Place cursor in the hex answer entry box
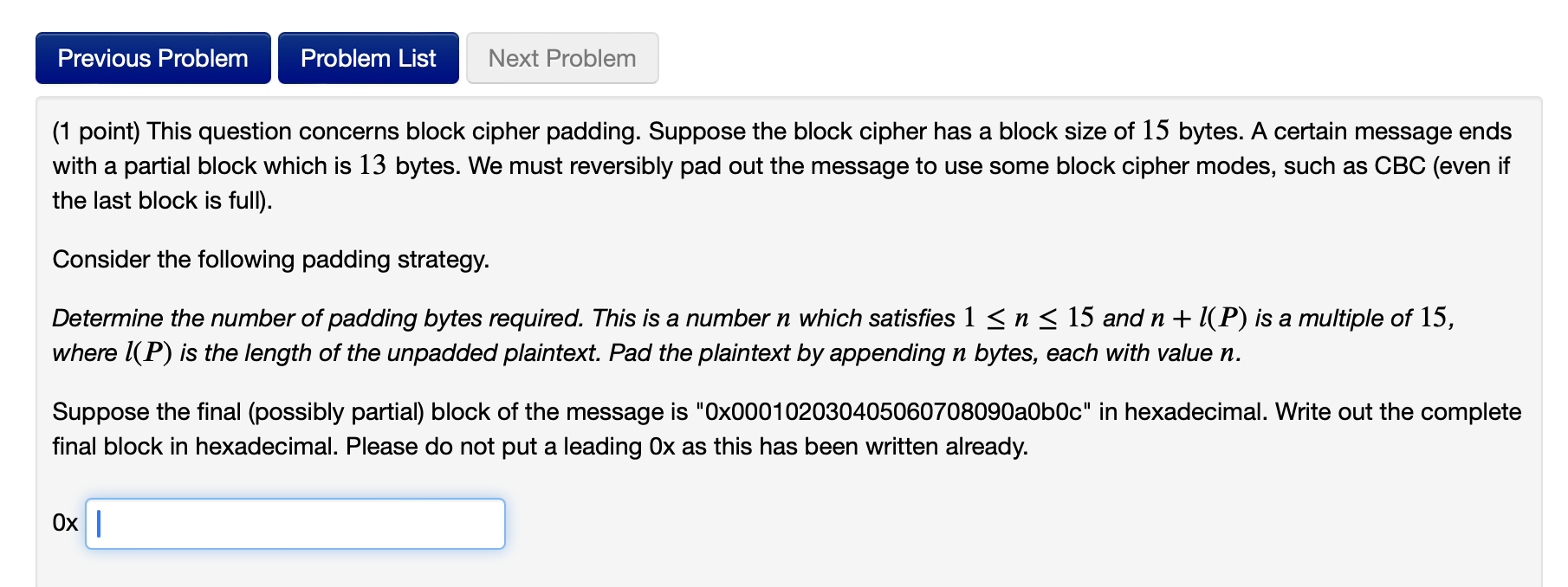This screenshot has width=1568, height=587. (x=295, y=523)
